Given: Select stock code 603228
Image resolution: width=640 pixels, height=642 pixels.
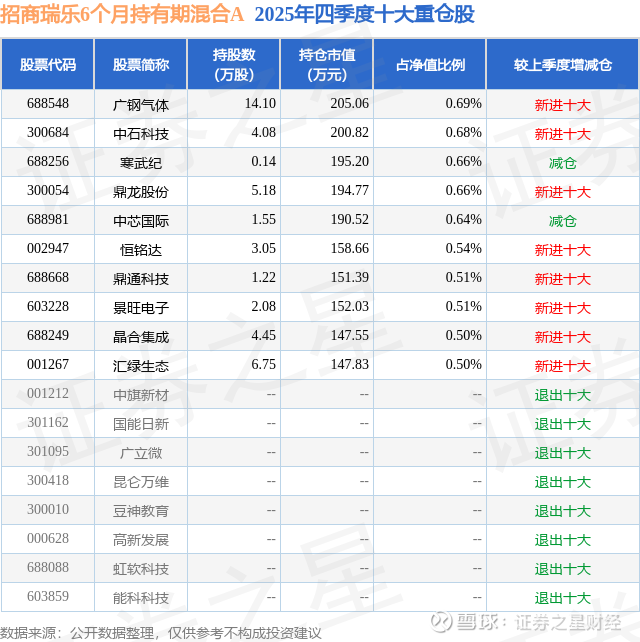Looking at the screenshot, I should coord(48,306).
